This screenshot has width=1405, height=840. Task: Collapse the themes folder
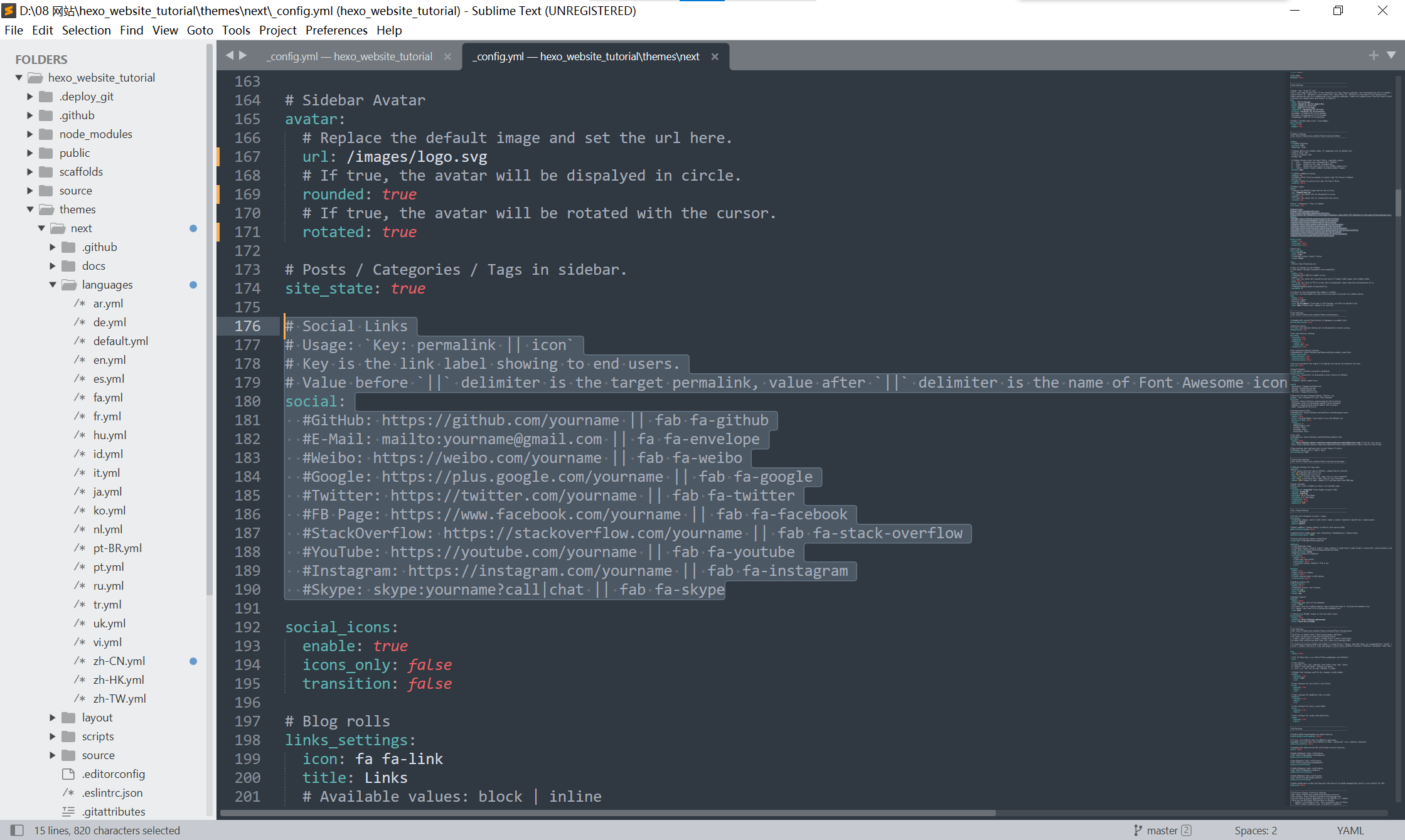pos(30,209)
